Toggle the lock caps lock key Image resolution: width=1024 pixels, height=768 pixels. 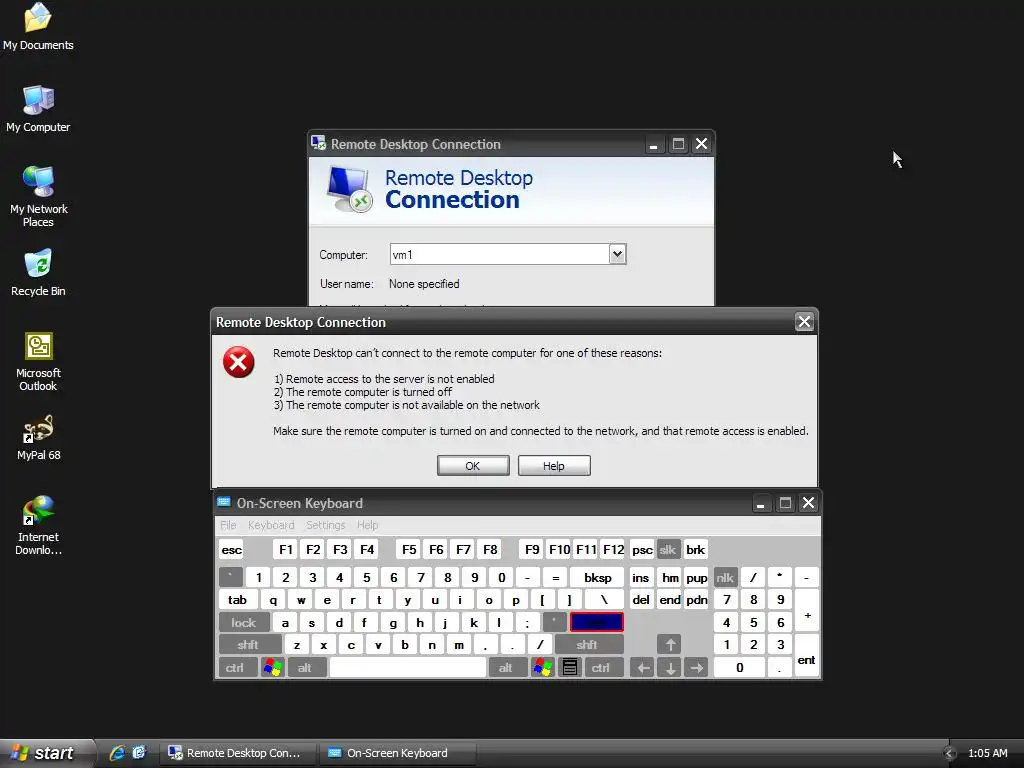pyautogui.click(x=244, y=622)
